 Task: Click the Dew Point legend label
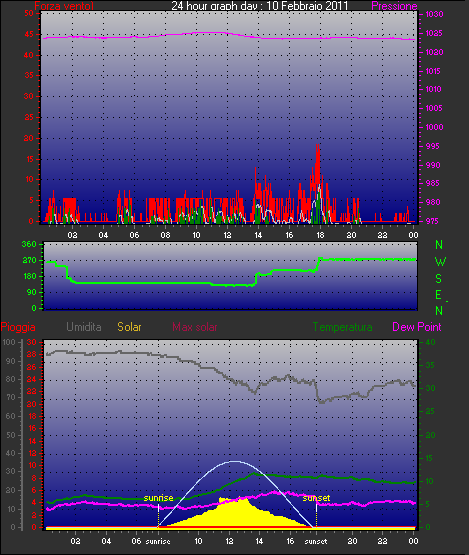[417, 327]
